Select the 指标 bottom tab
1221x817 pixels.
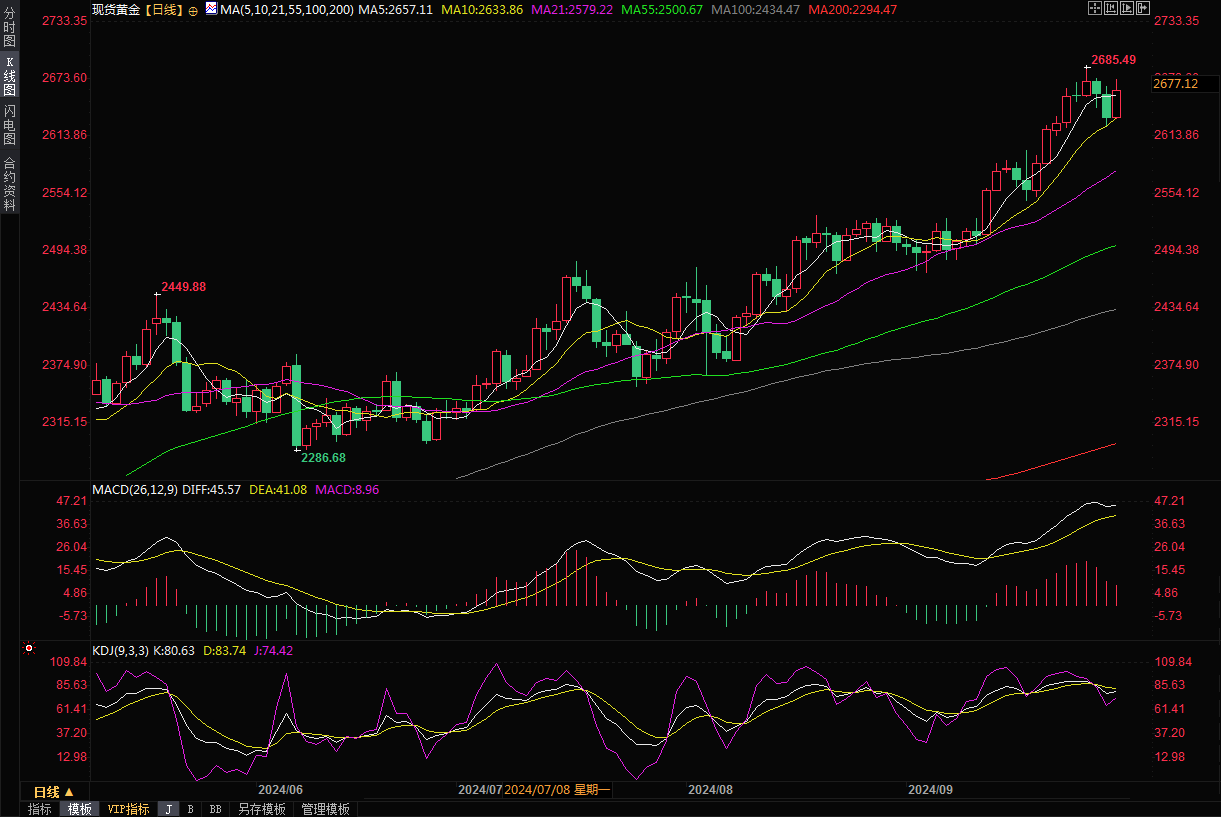point(40,809)
